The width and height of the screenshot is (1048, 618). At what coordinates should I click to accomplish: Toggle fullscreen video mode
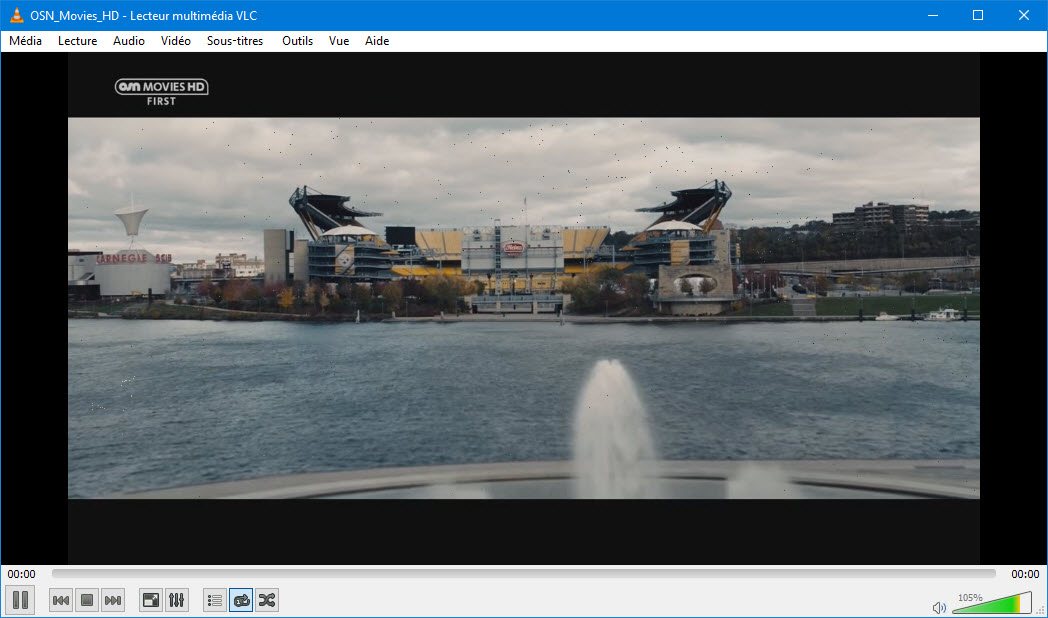click(x=151, y=600)
